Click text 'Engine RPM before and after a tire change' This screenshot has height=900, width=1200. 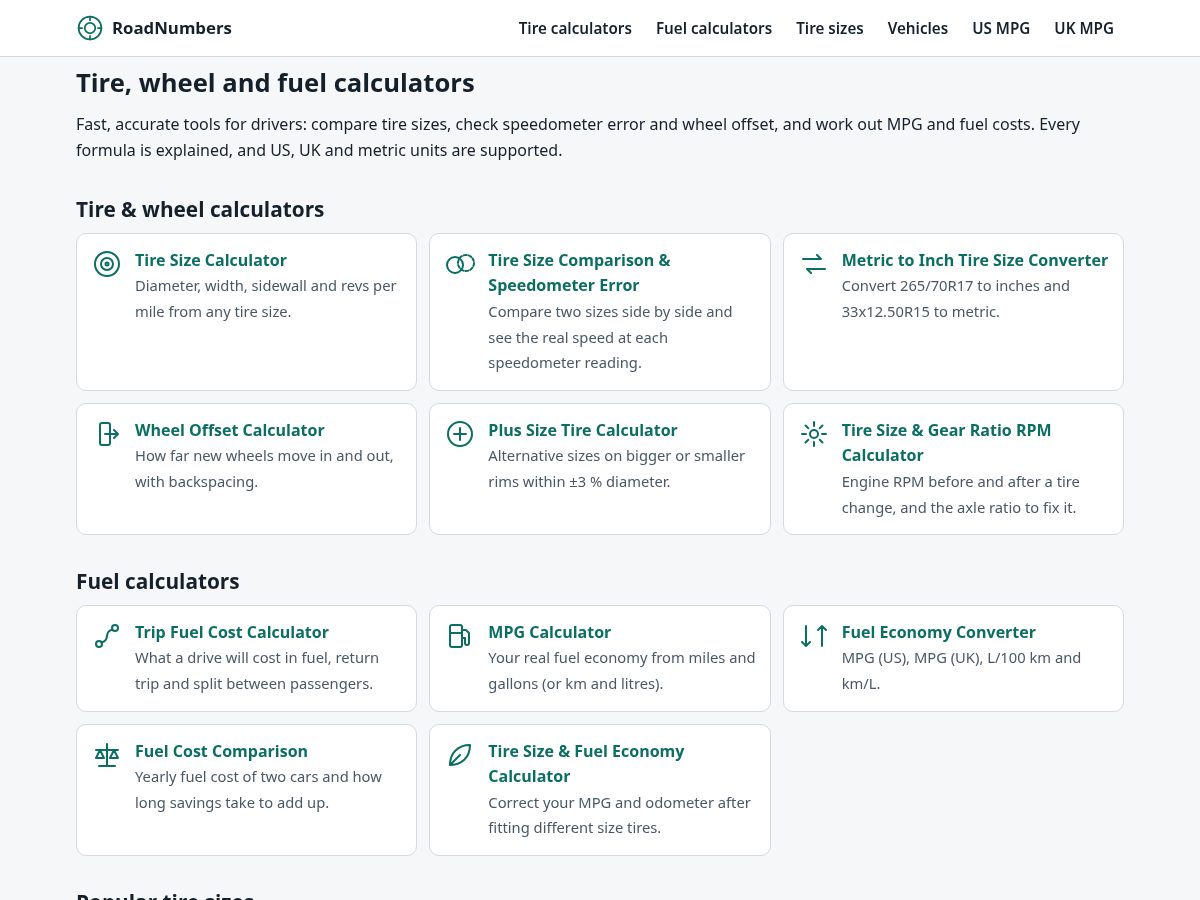960,495
